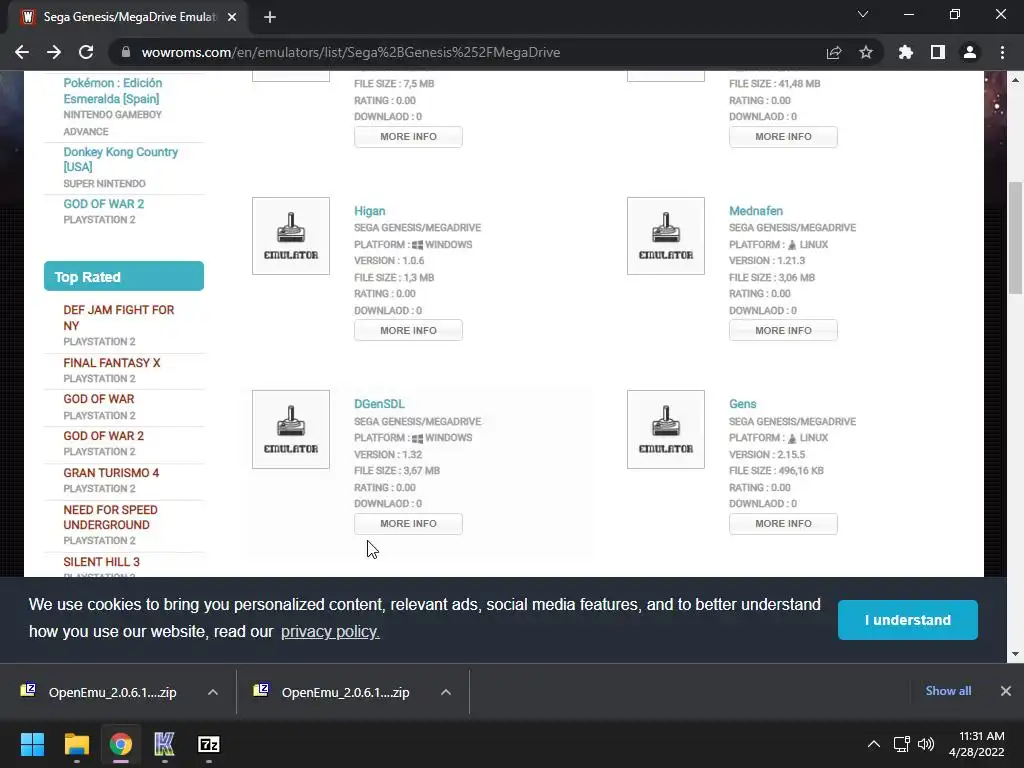
Task: Close the downloads bar
Action: 1006,691
